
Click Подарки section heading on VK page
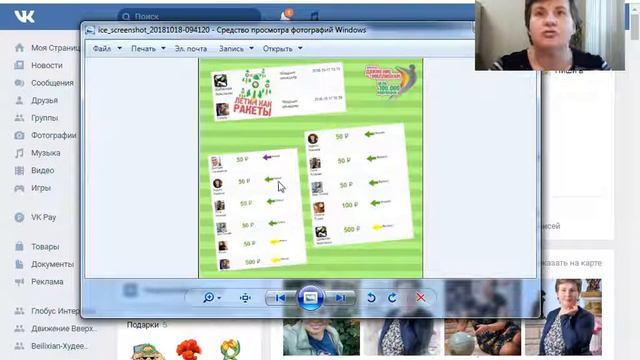(x=142, y=325)
